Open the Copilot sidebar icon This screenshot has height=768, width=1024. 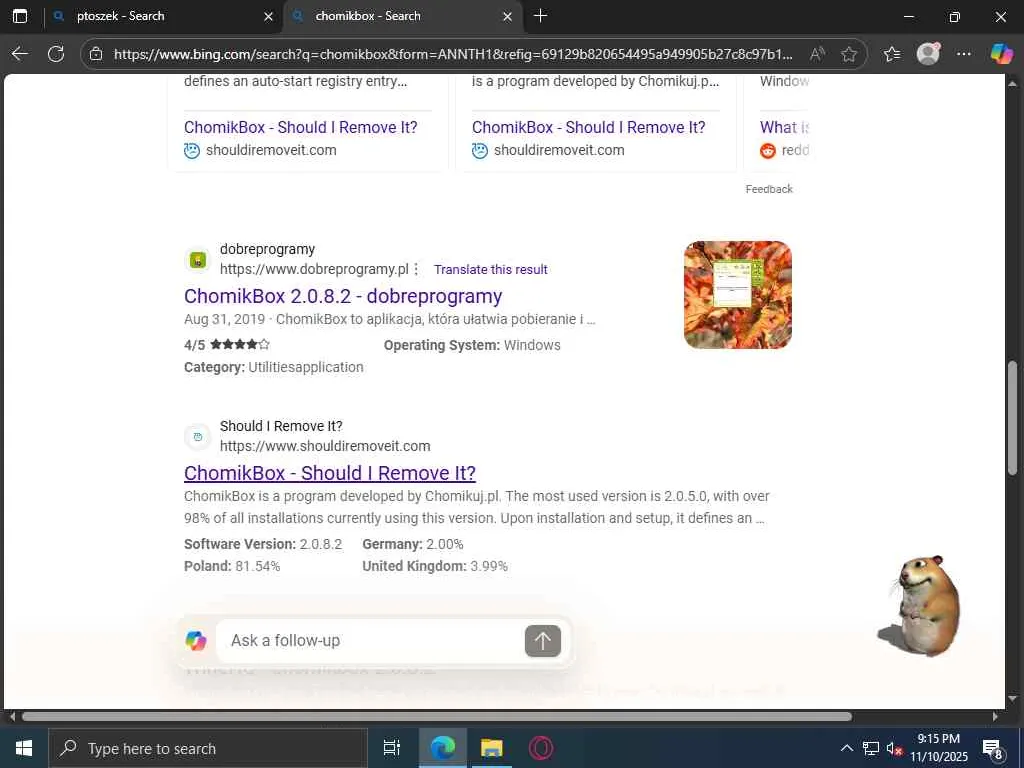[1001, 54]
